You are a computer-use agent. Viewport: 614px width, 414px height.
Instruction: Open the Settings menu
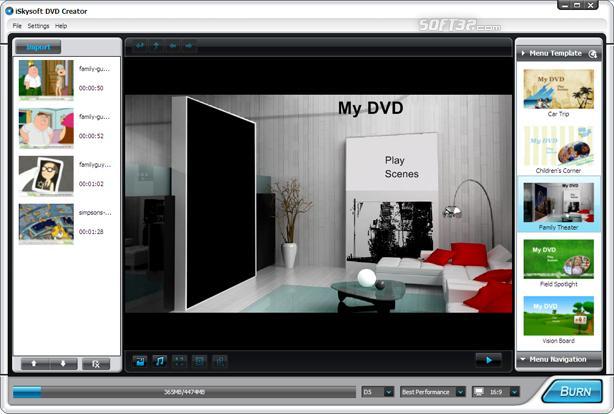point(38,26)
